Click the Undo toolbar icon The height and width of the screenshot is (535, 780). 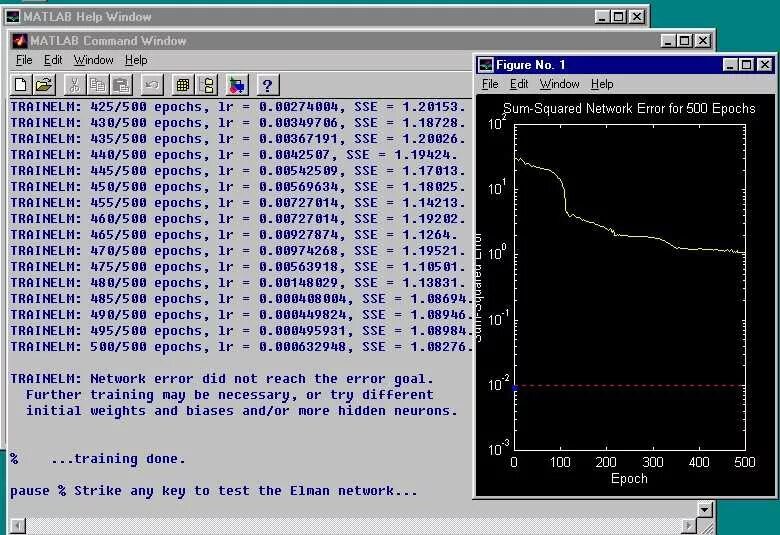152,85
